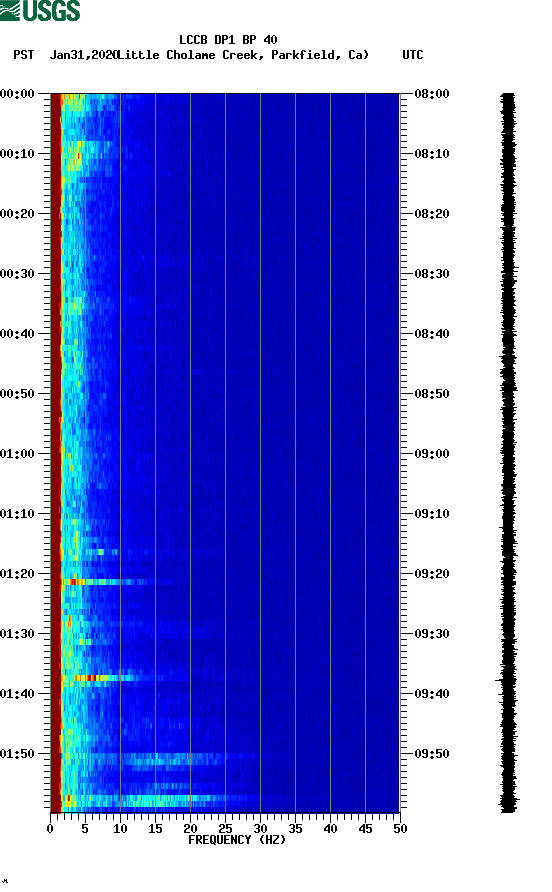Click the 08:50 UTC time label

432,394
